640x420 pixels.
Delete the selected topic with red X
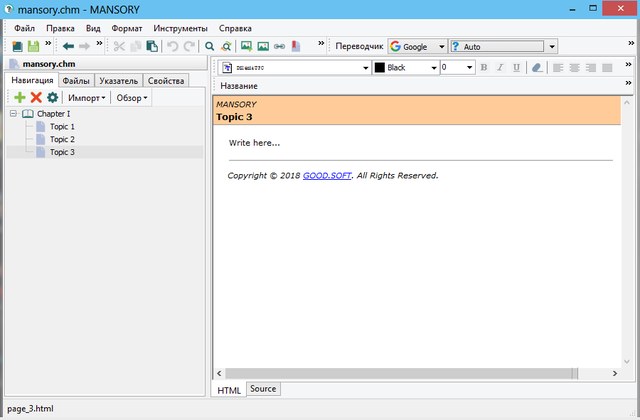[x=36, y=98]
